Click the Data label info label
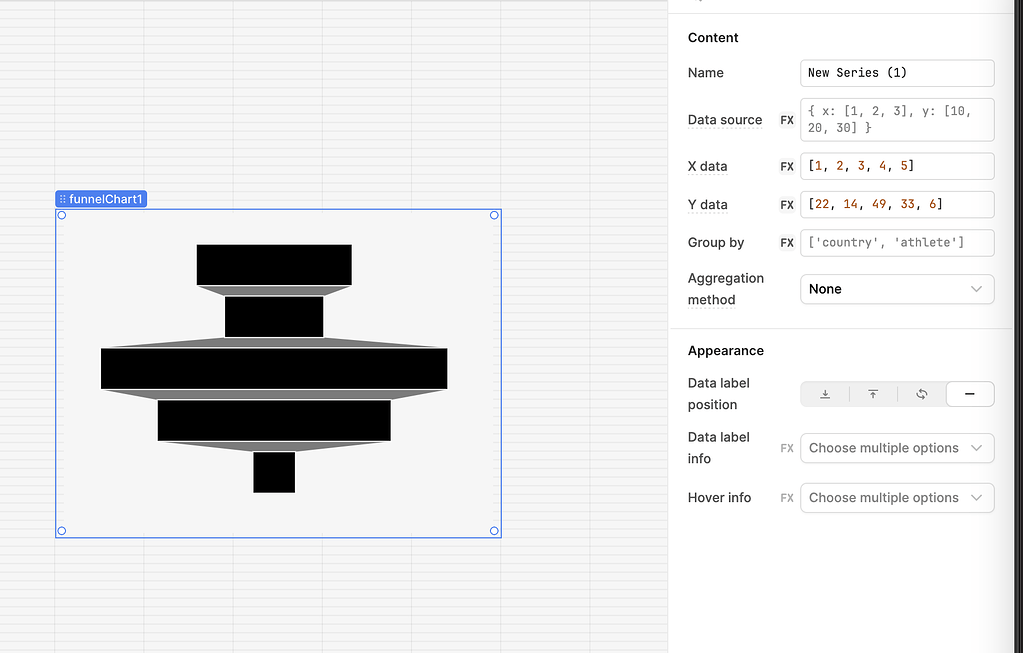The width and height of the screenshot is (1023, 653). click(x=718, y=448)
